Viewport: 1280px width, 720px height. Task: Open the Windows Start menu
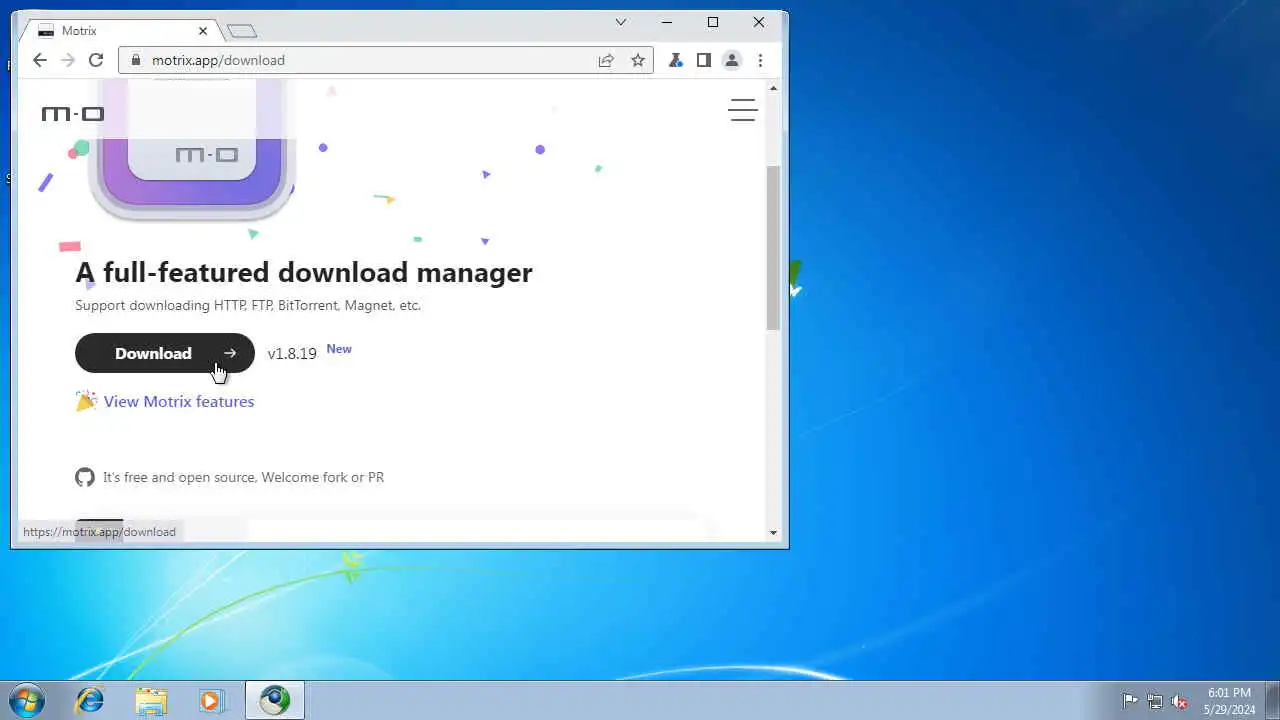26,700
